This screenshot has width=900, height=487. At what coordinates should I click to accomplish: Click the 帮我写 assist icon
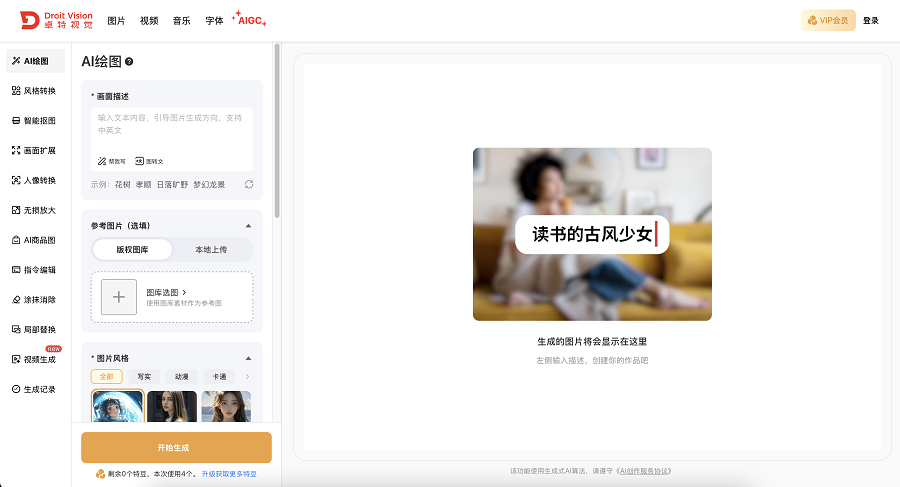click(111, 160)
